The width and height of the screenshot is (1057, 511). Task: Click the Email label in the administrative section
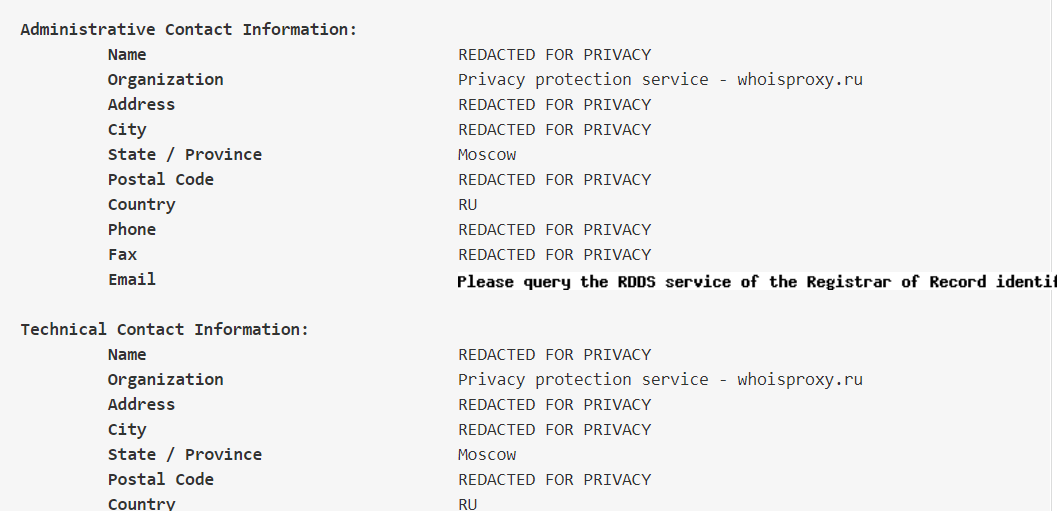point(132,280)
